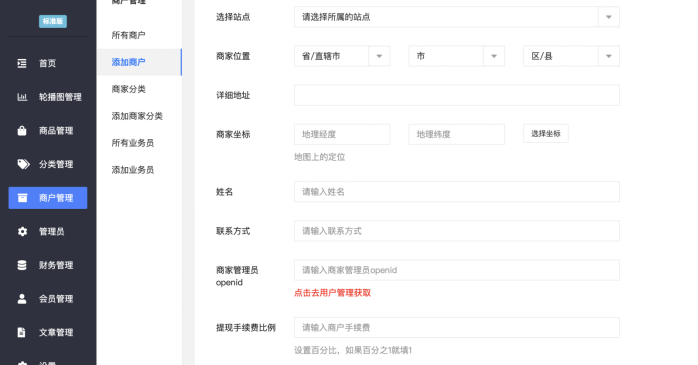Image resolution: width=698 pixels, height=365 pixels.
Task: Click the tag icon beside 分类管理
Action: 23,164
